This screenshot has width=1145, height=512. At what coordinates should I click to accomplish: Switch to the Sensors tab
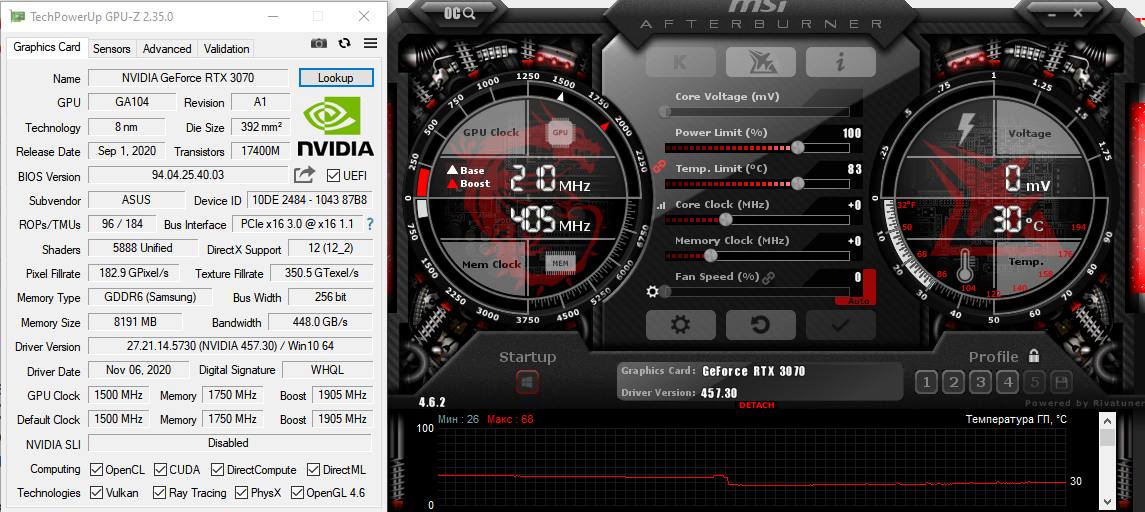click(112, 49)
